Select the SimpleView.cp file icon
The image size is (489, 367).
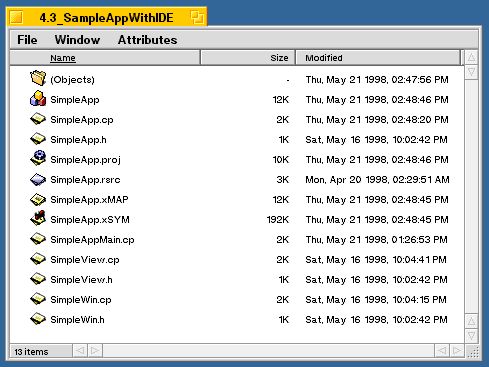click(x=38, y=259)
